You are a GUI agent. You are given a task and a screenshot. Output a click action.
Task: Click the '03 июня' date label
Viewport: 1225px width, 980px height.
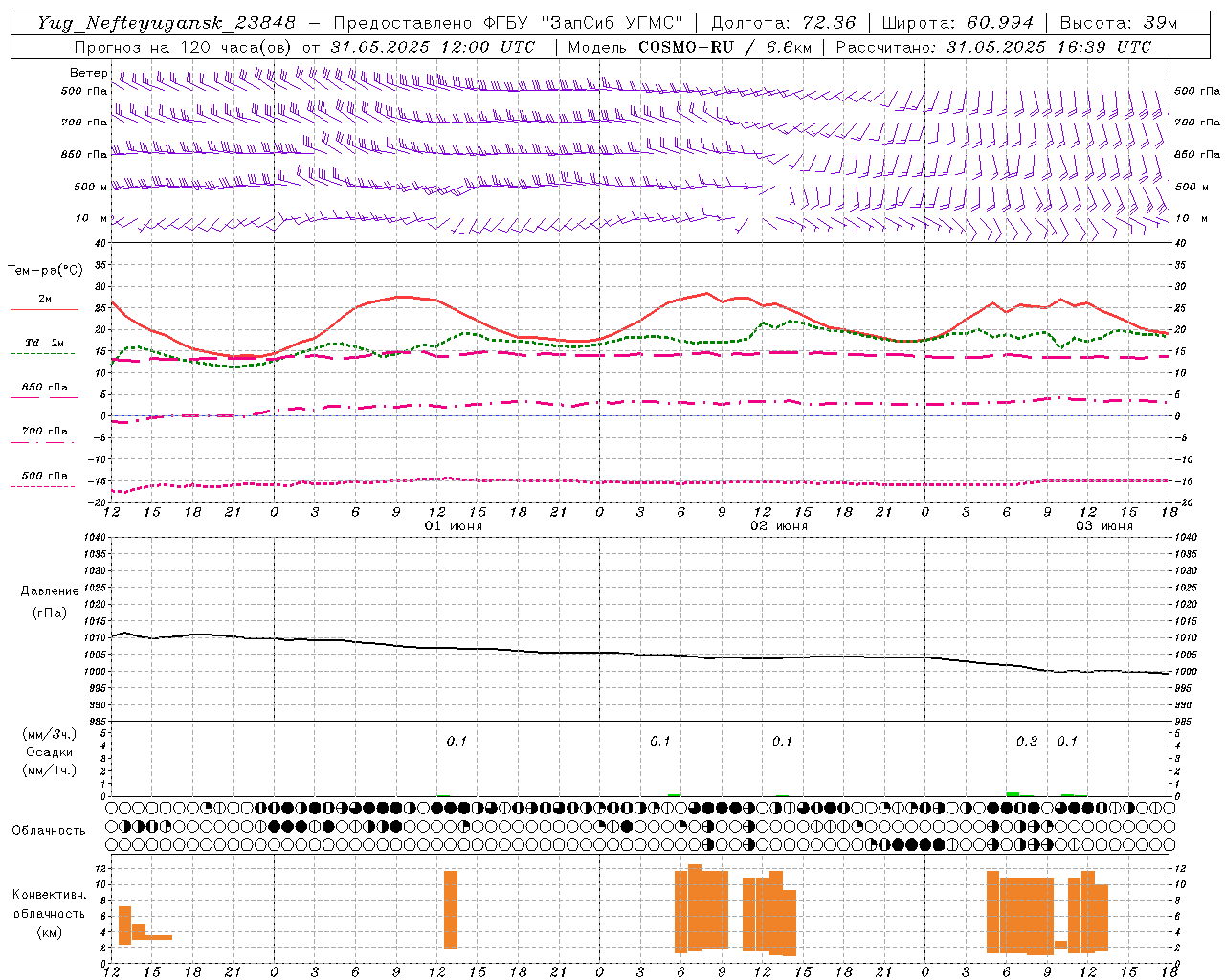[1104, 526]
